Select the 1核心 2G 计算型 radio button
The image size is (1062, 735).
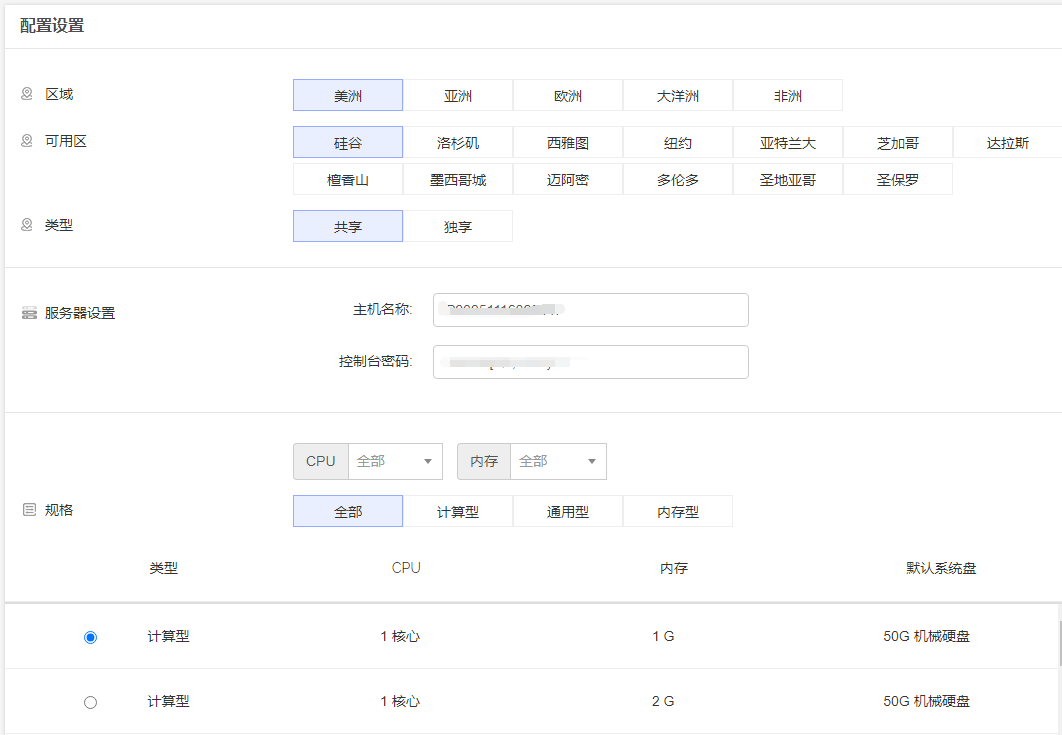(91, 702)
